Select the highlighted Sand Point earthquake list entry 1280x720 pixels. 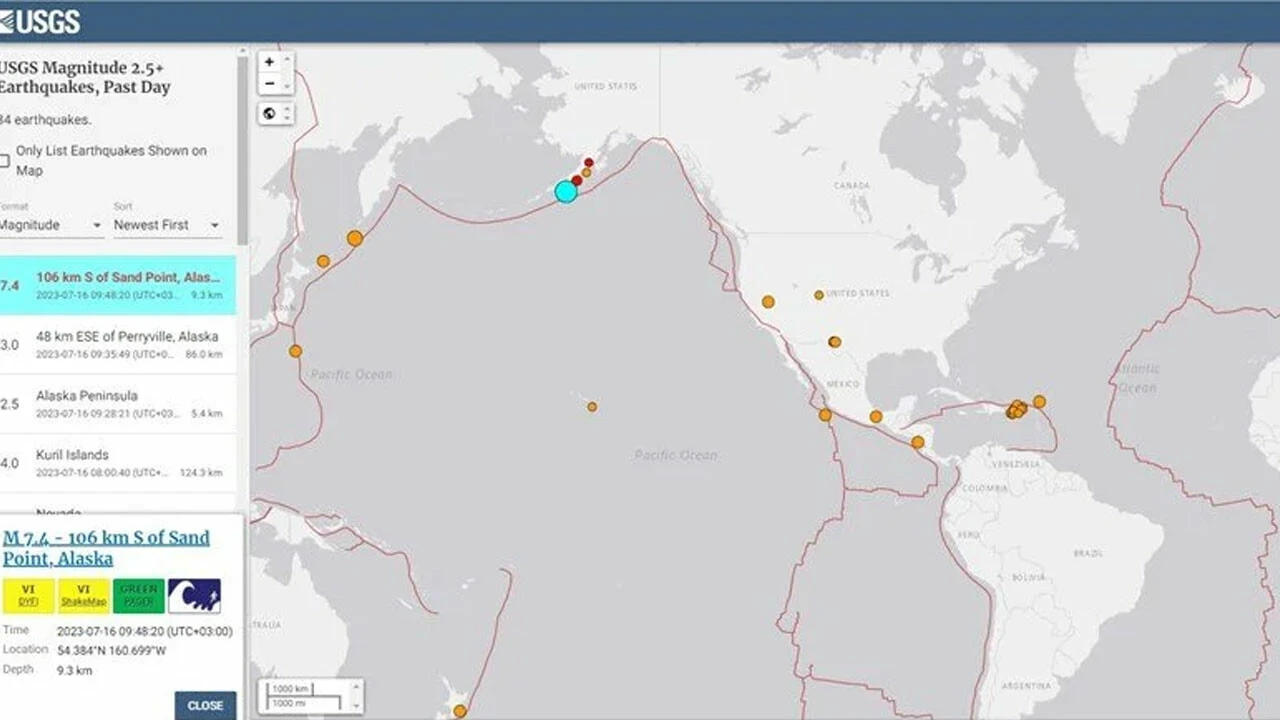click(118, 286)
